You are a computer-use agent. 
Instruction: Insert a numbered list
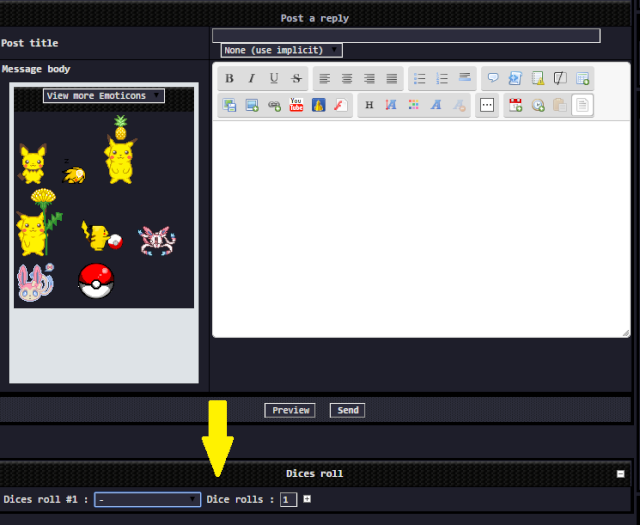click(442, 78)
